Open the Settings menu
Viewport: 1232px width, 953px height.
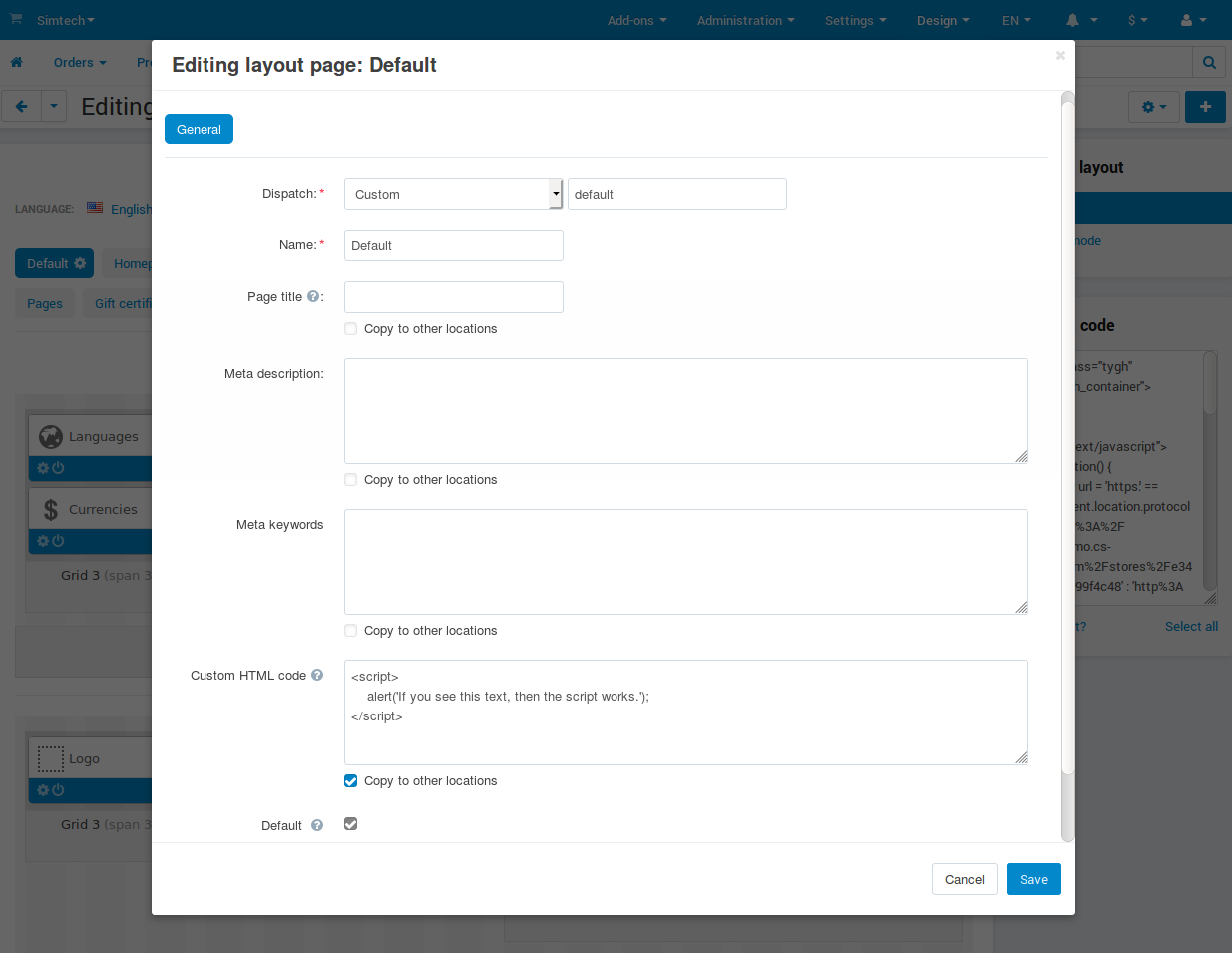point(856,20)
